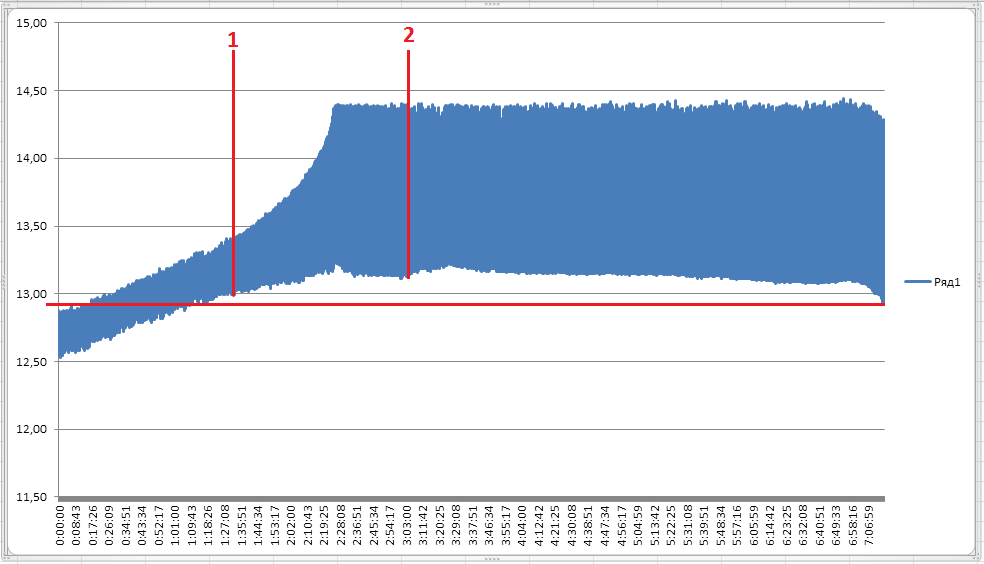The height and width of the screenshot is (564, 984).
Task: Click the 5:22:25 time axis label
Action: point(670,525)
